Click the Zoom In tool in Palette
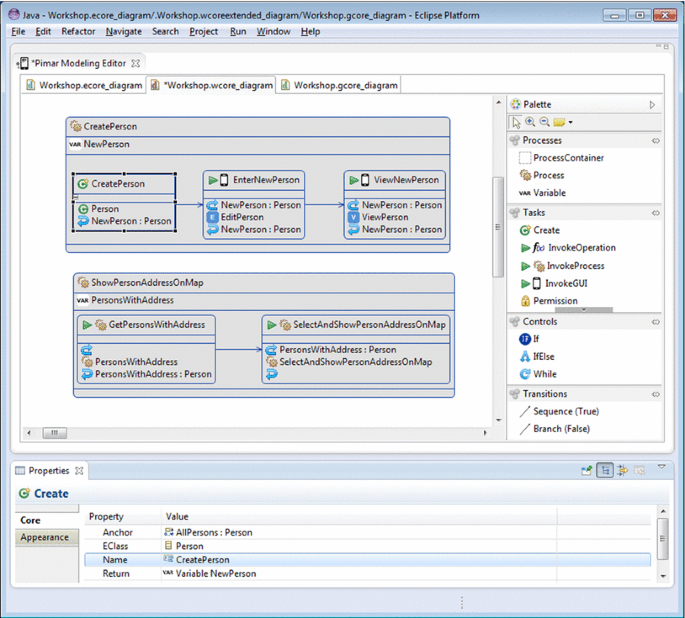This screenshot has width=685, height=618. (530, 122)
